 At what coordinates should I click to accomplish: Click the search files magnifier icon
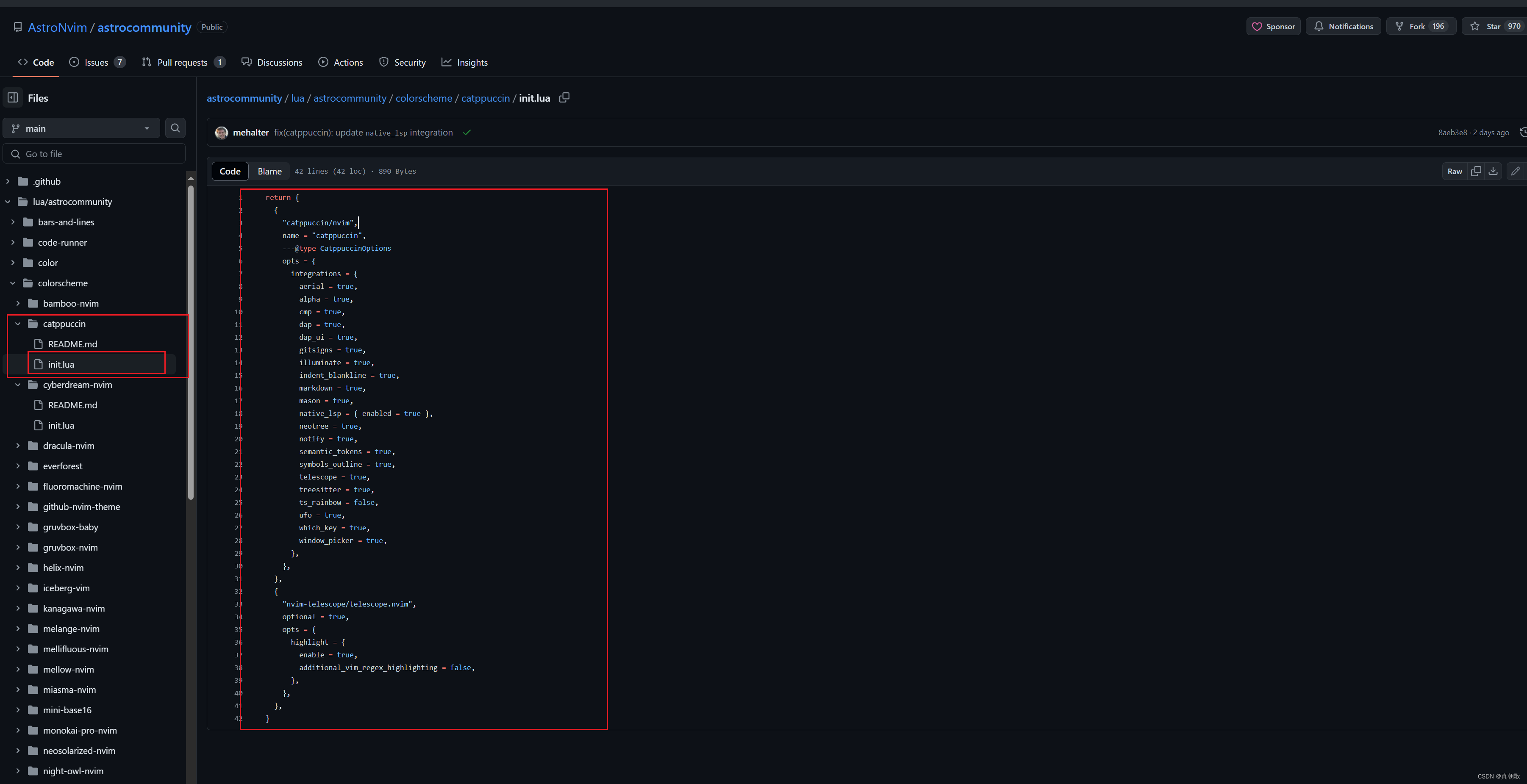coord(175,128)
